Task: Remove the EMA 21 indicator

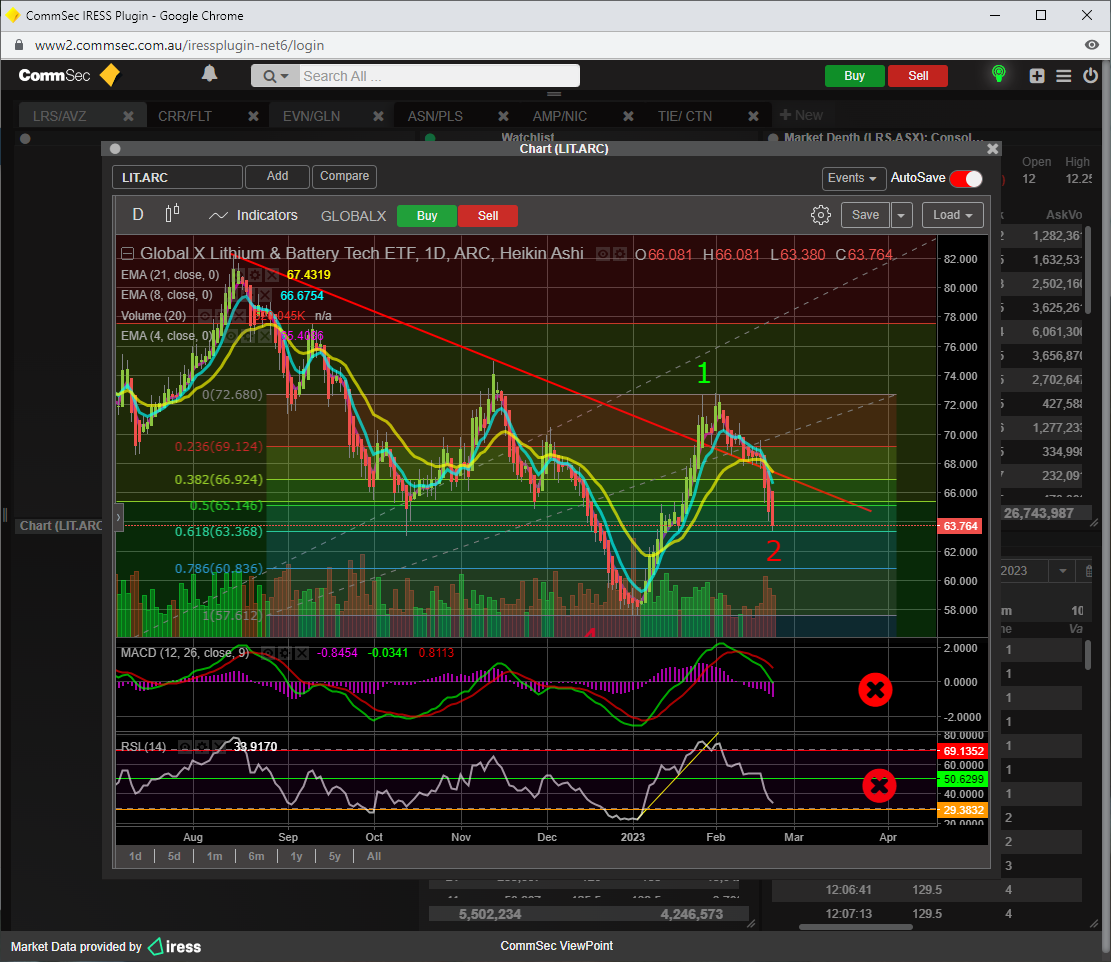Action: [x=271, y=275]
